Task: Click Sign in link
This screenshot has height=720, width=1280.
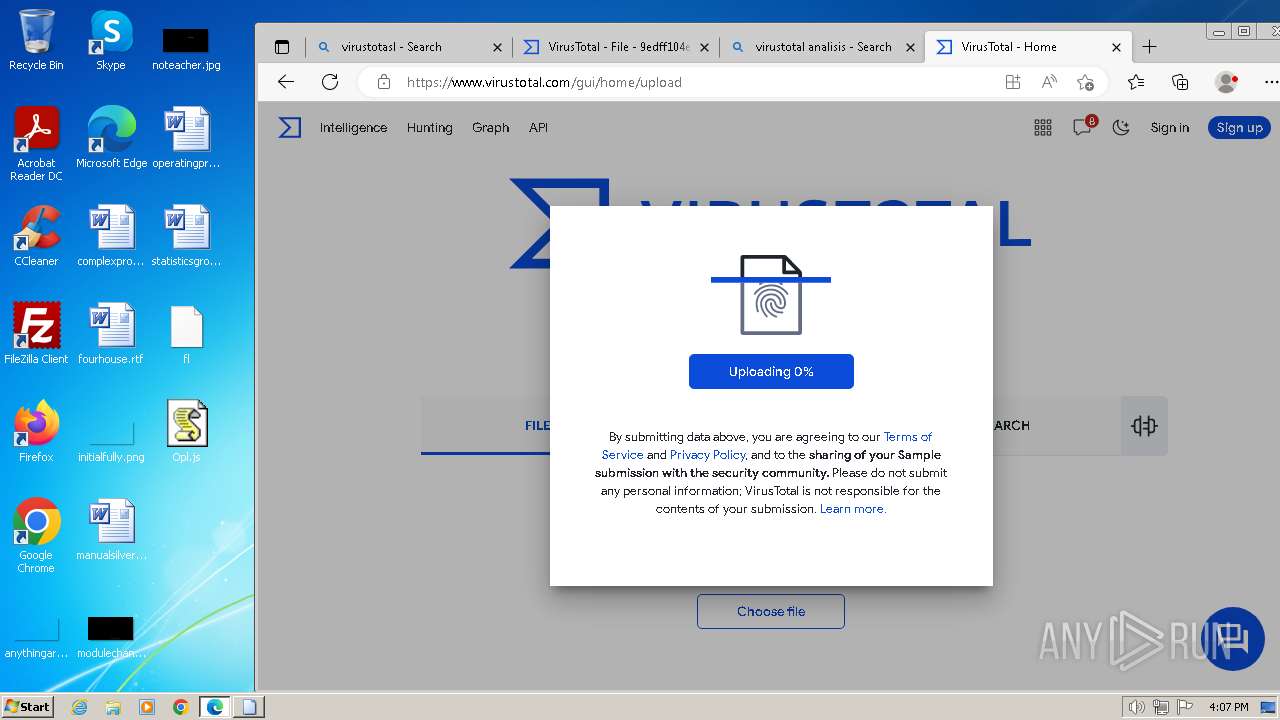Action: point(1170,127)
